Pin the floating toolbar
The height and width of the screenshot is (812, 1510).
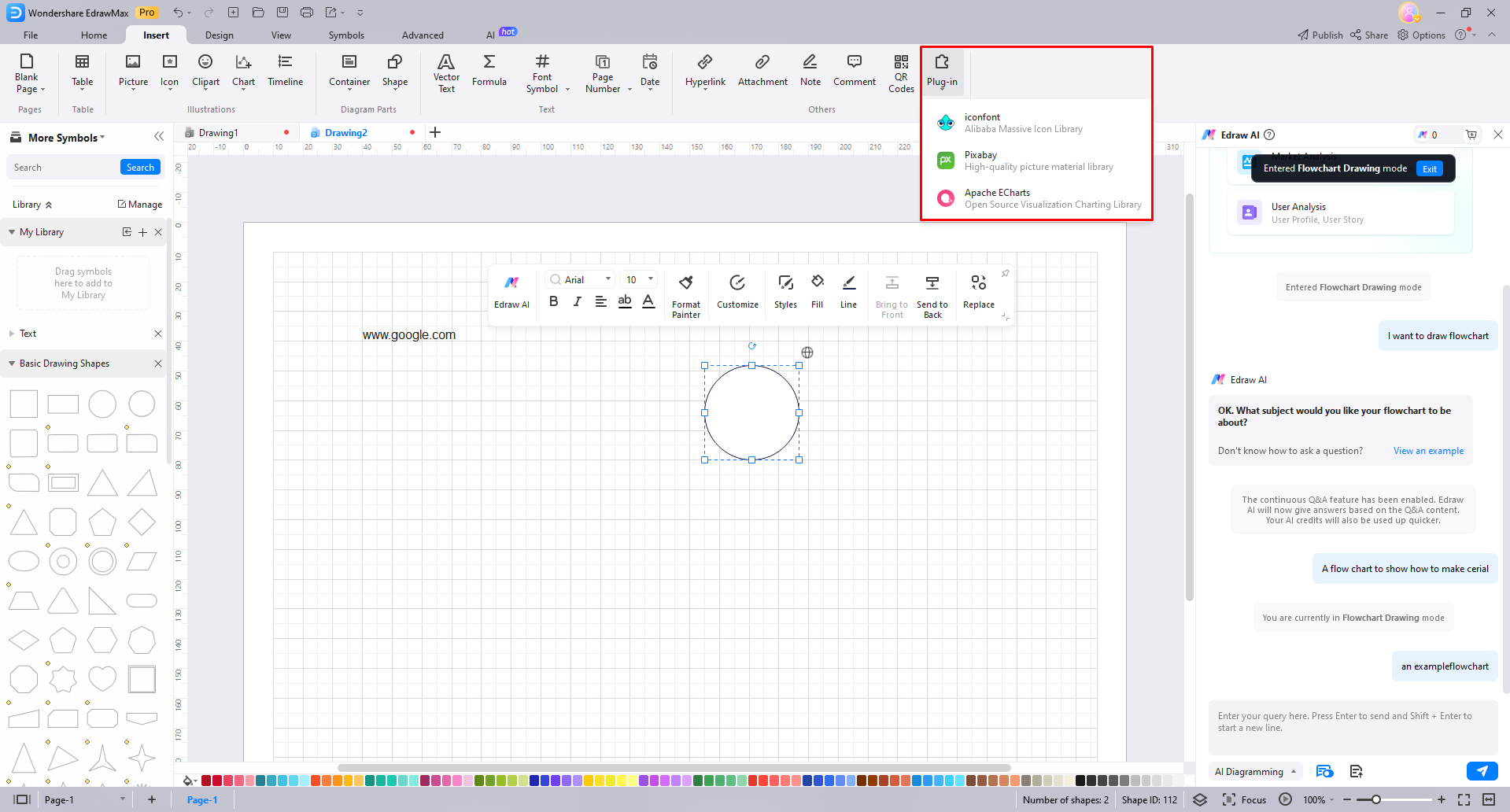[x=1005, y=273]
